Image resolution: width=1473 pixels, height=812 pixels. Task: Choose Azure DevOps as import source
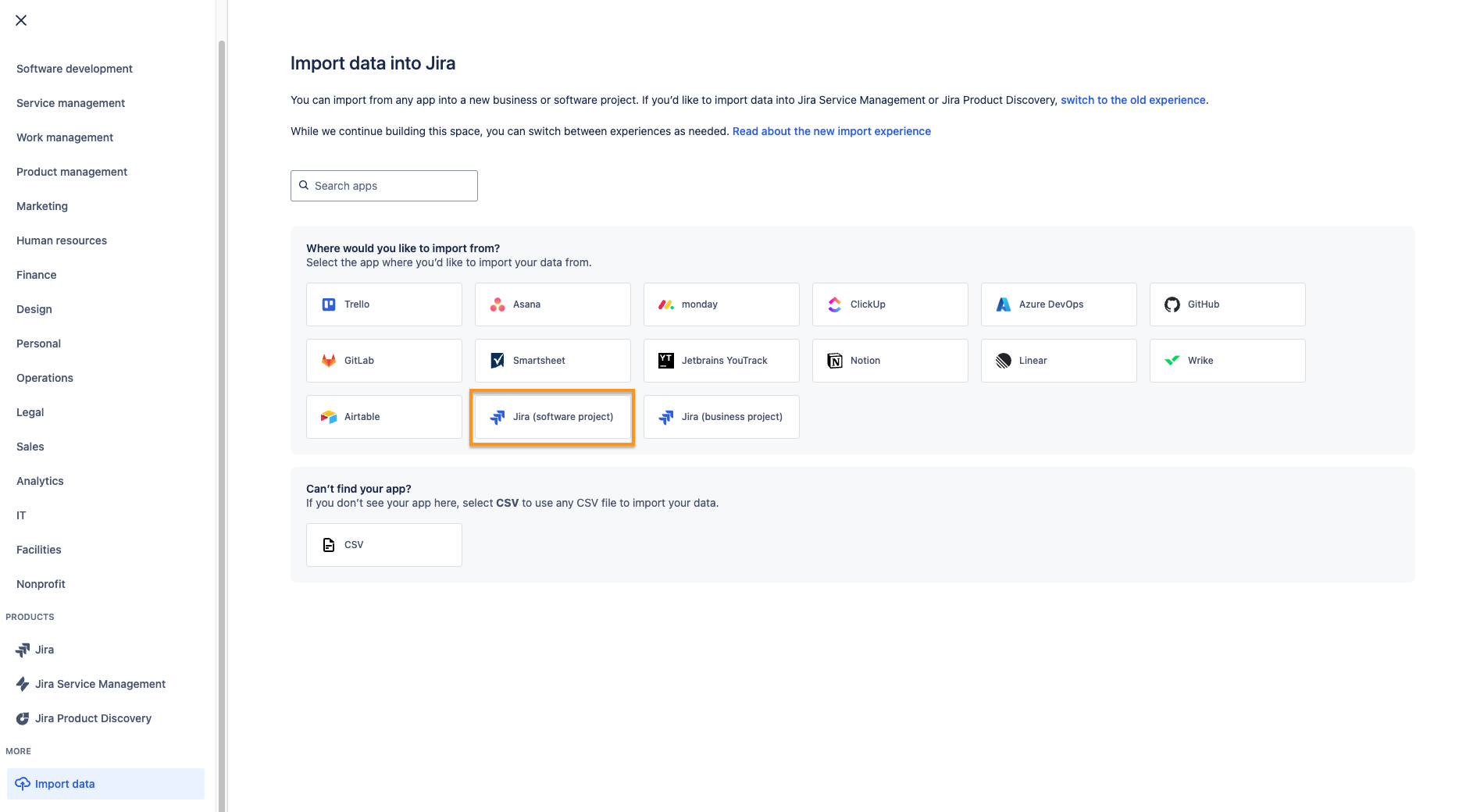point(1058,304)
